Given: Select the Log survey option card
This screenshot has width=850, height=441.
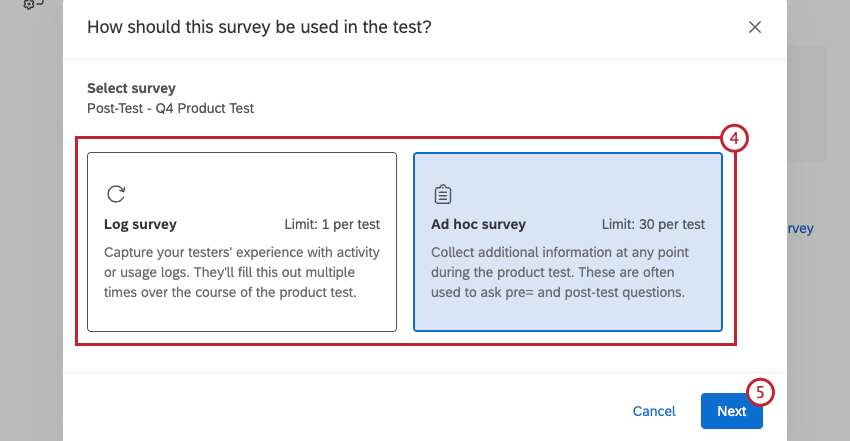Looking at the screenshot, I should [242, 241].
